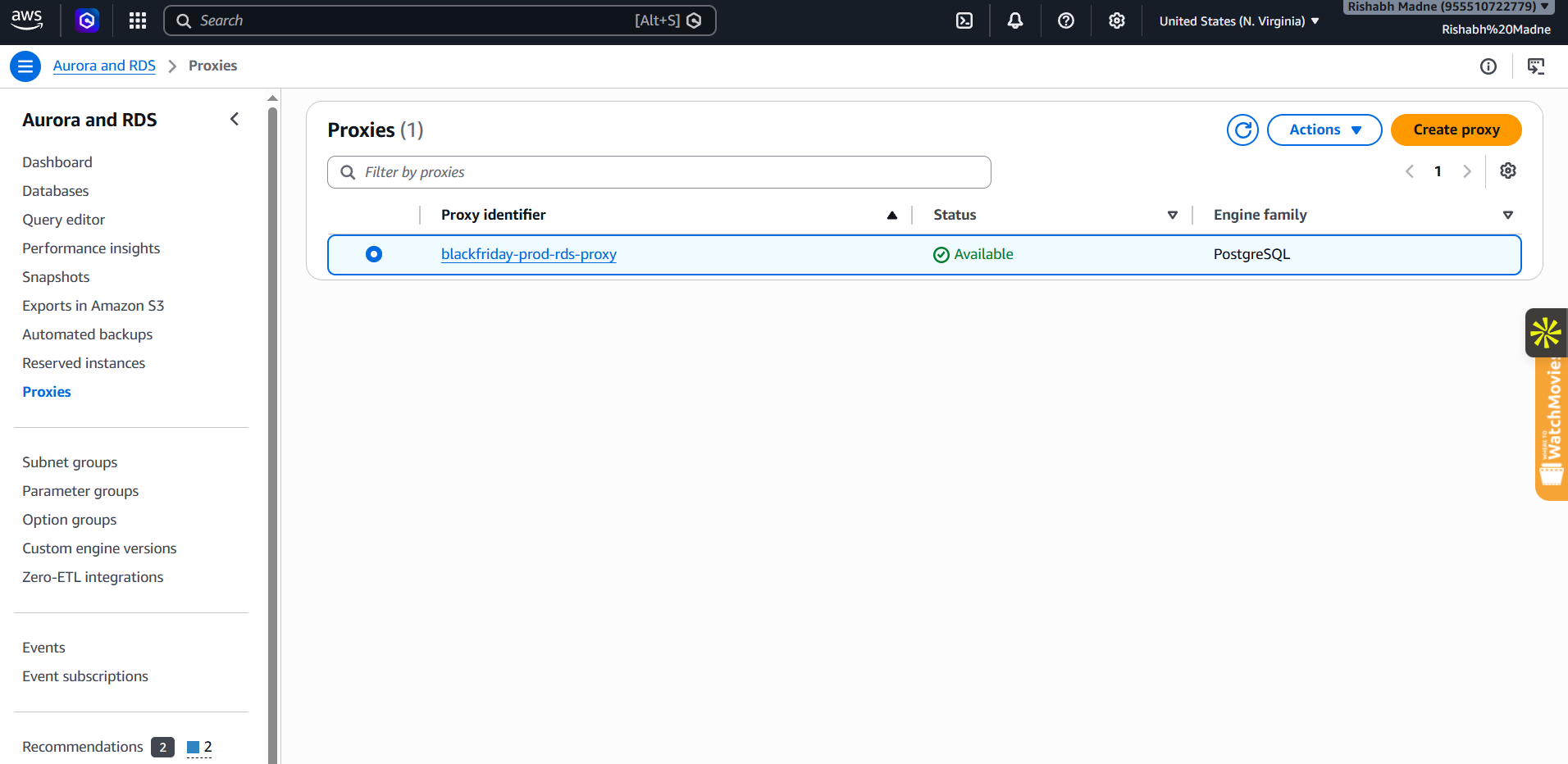Open Option groups in the sidebar
1568x764 pixels.
(x=70, y=520)
